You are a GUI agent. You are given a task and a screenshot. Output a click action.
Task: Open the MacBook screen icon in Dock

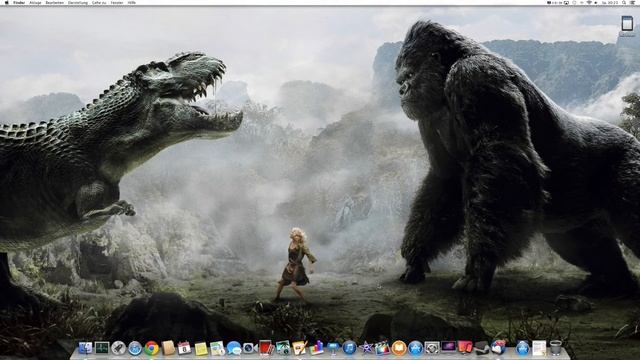click(449, 347)
